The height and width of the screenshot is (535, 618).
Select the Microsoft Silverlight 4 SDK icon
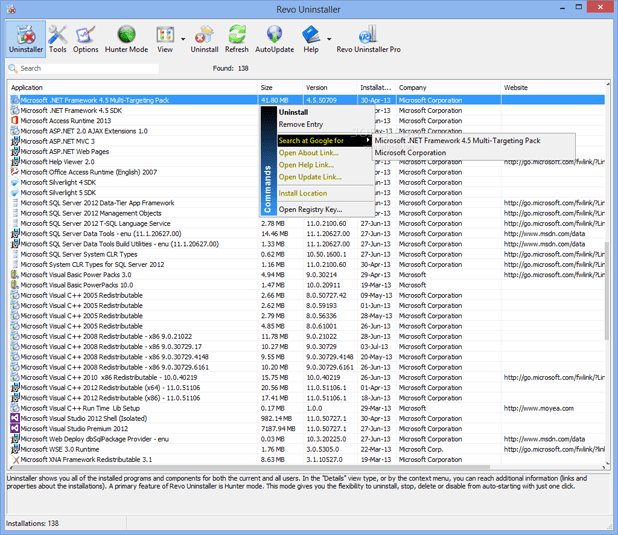pyautogui.click(x=15, y=182)
